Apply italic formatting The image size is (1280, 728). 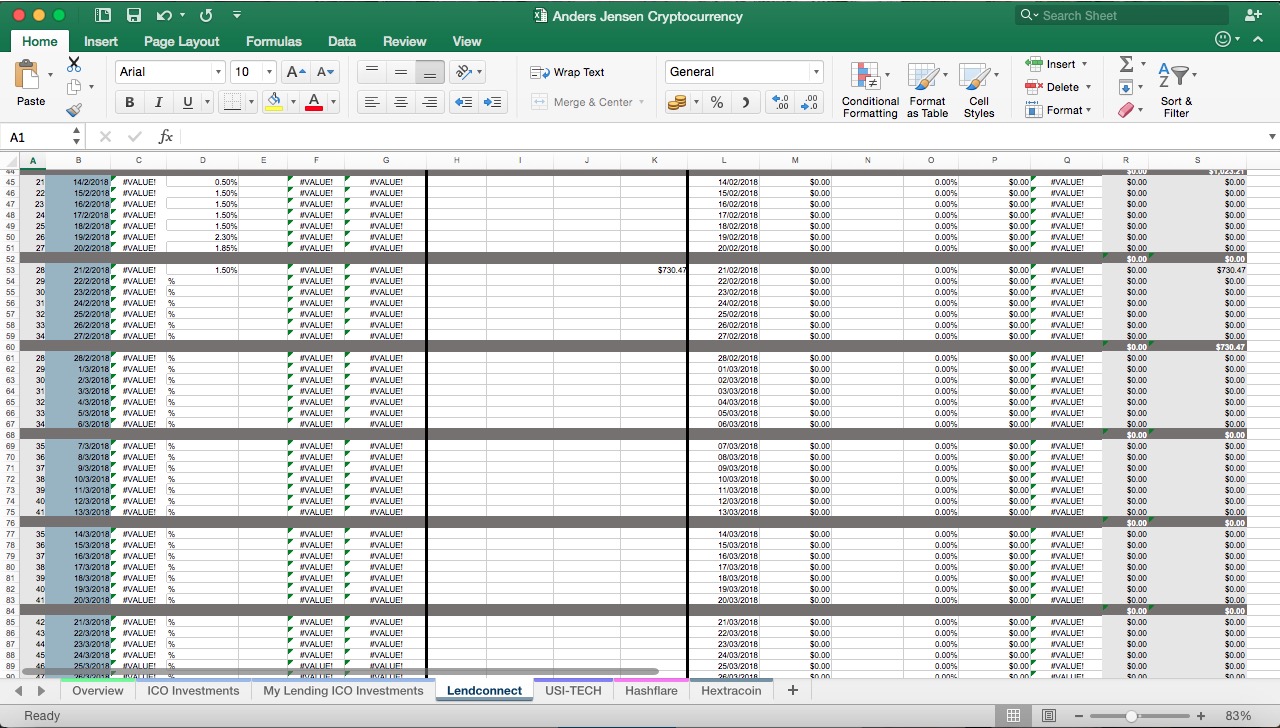pyautogui.click(x=158, y=102)
